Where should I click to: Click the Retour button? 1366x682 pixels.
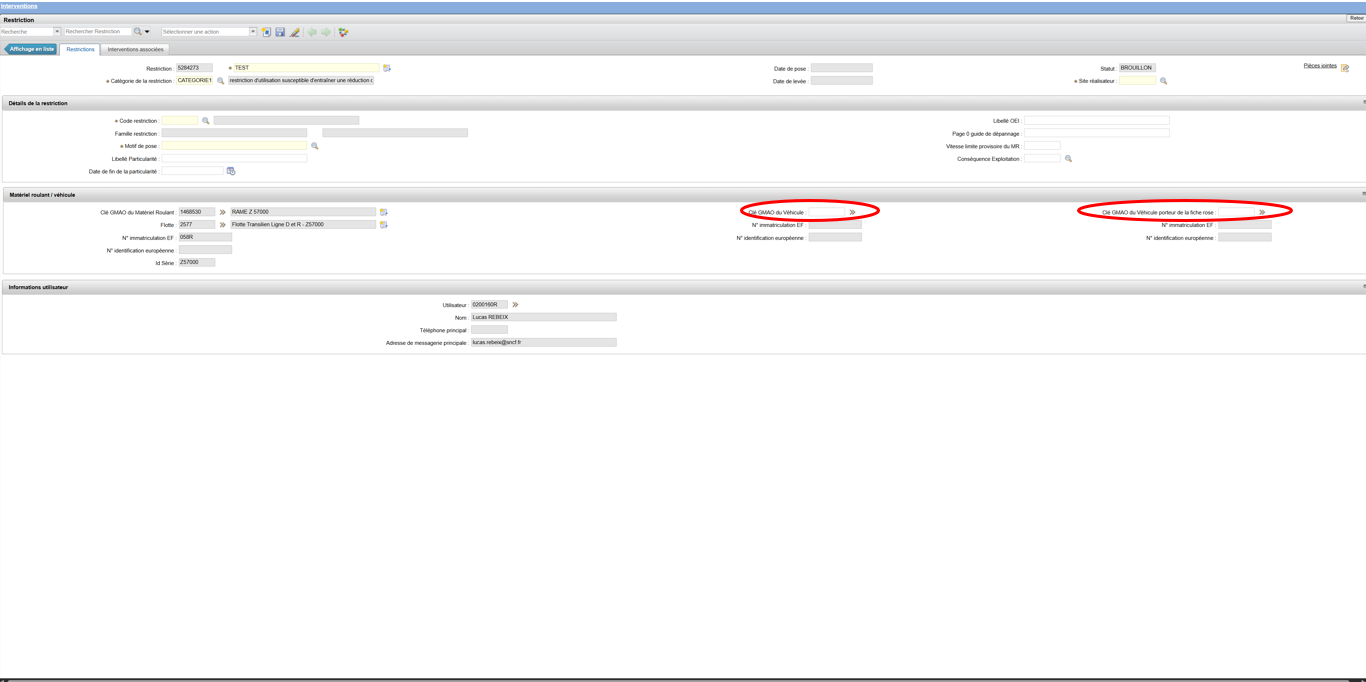tap(1356, 18)
